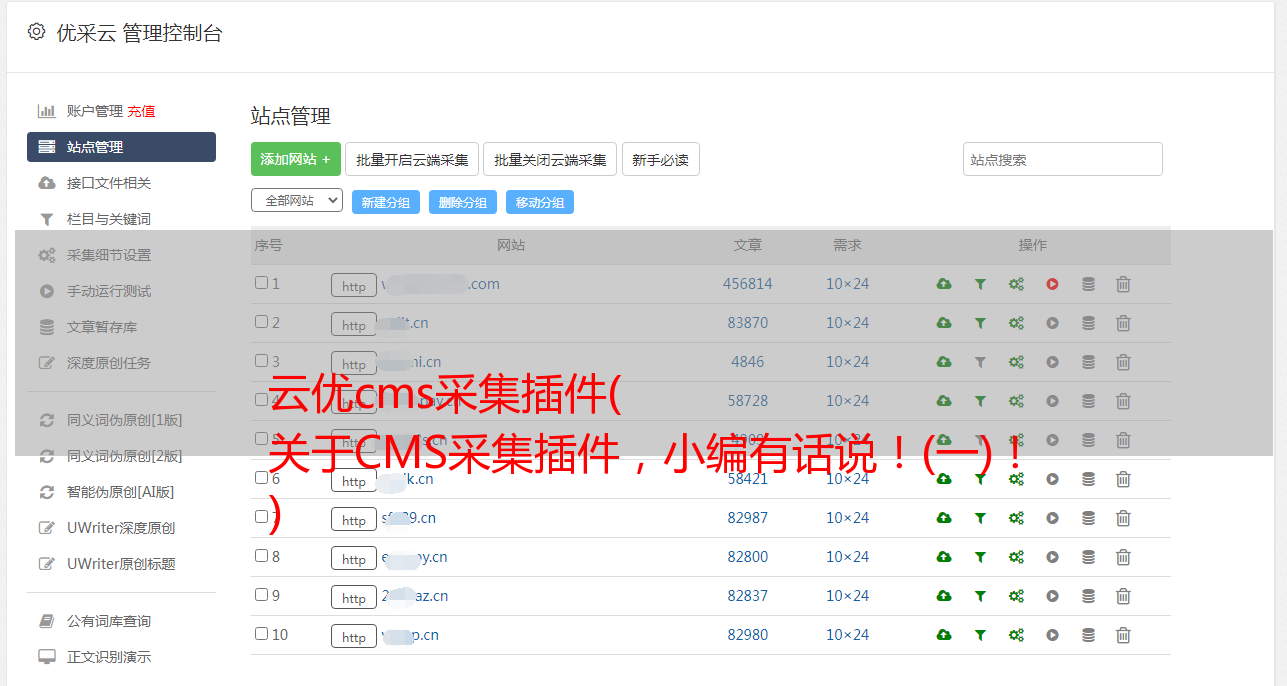This screenshot has height=686, width=1287.
Task: Open database icon for row with 82987 articles
Action: pyautogui.click(x=1088, y=518)
